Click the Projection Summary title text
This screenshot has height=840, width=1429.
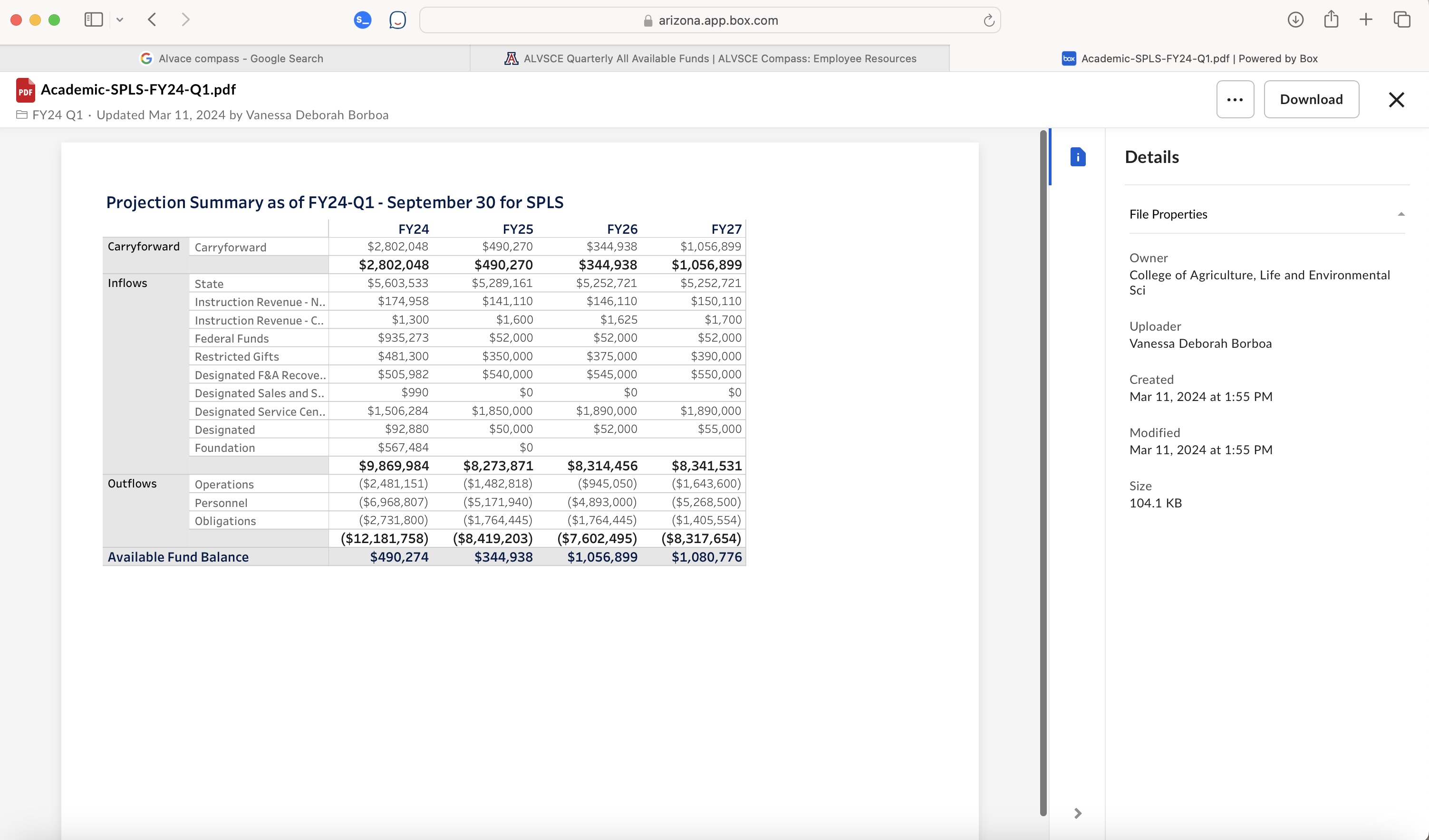pyautogui.click(x=335, y=202)
